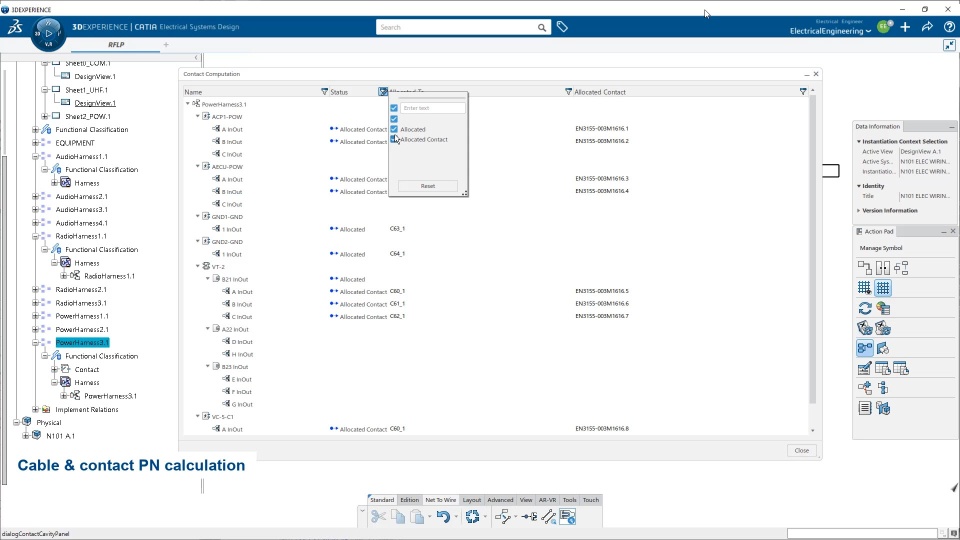Select PowerHarness3.1 in the tree

[x=82, y=343]
